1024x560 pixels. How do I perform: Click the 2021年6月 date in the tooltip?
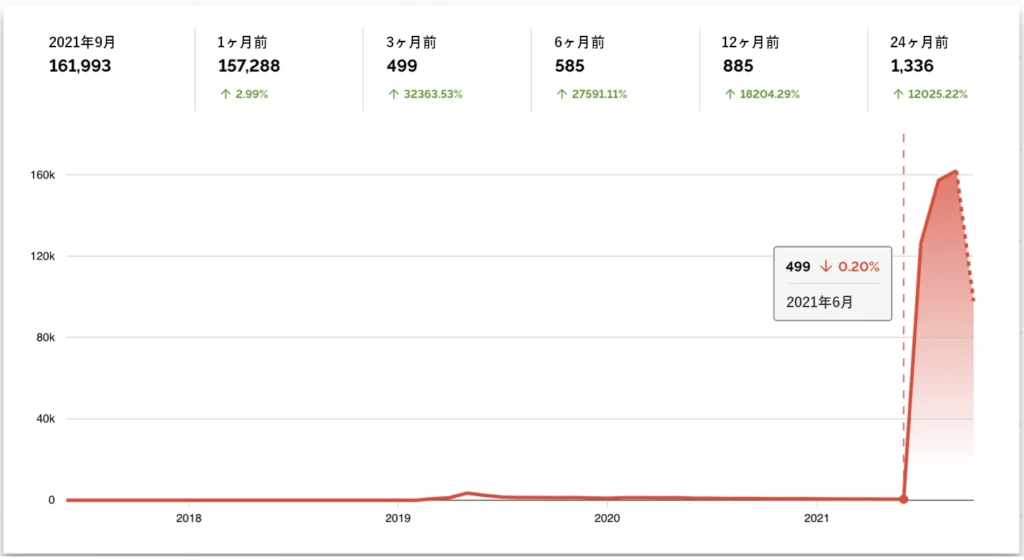click(x=819, y=302)
